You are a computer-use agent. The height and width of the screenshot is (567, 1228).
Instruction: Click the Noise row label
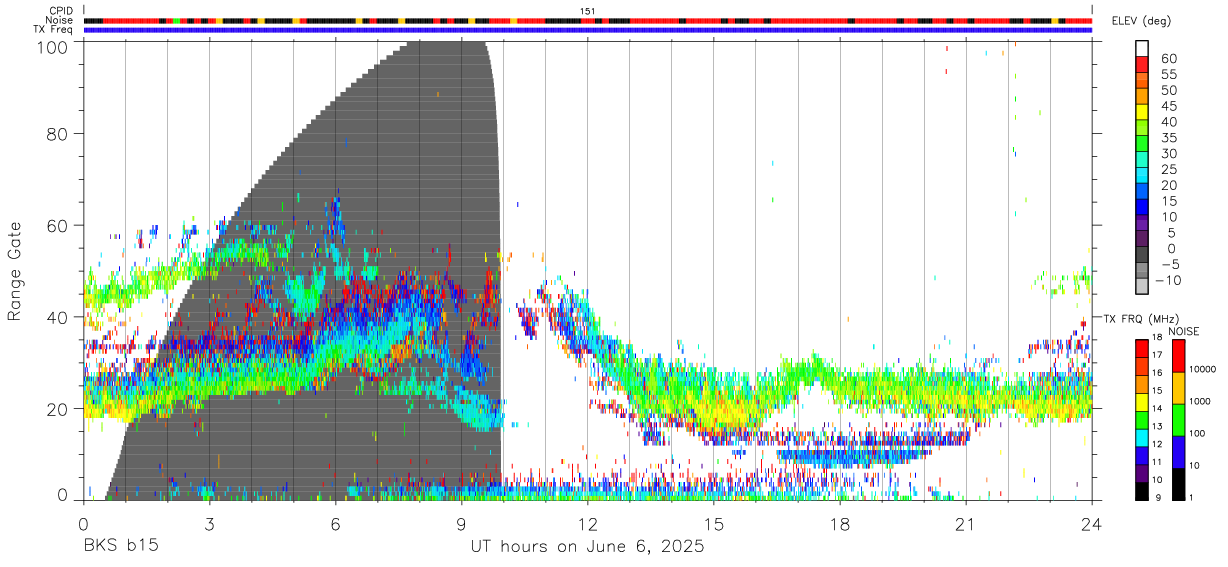60,20
